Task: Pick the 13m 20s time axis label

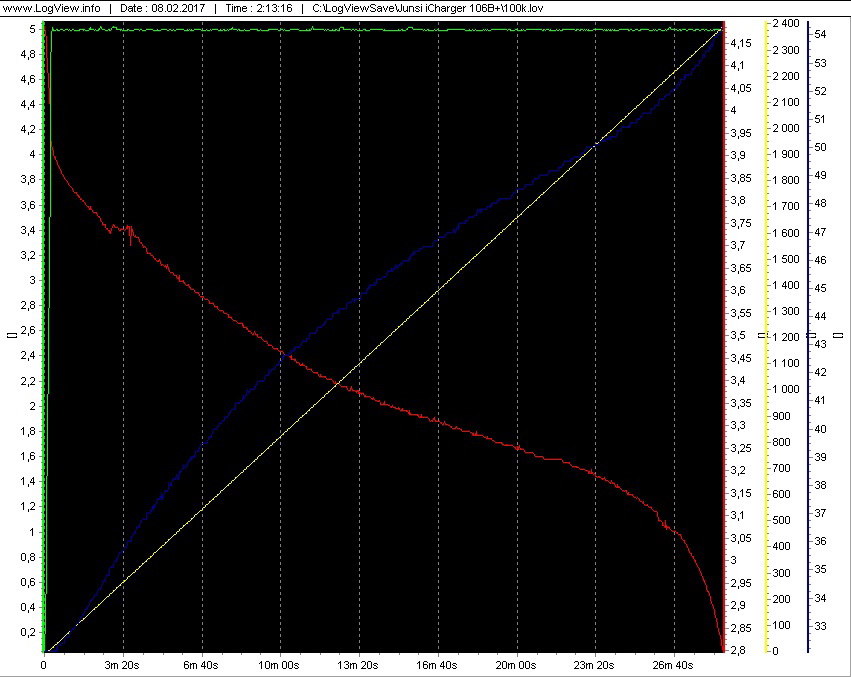Action: (x=359, y=664)
